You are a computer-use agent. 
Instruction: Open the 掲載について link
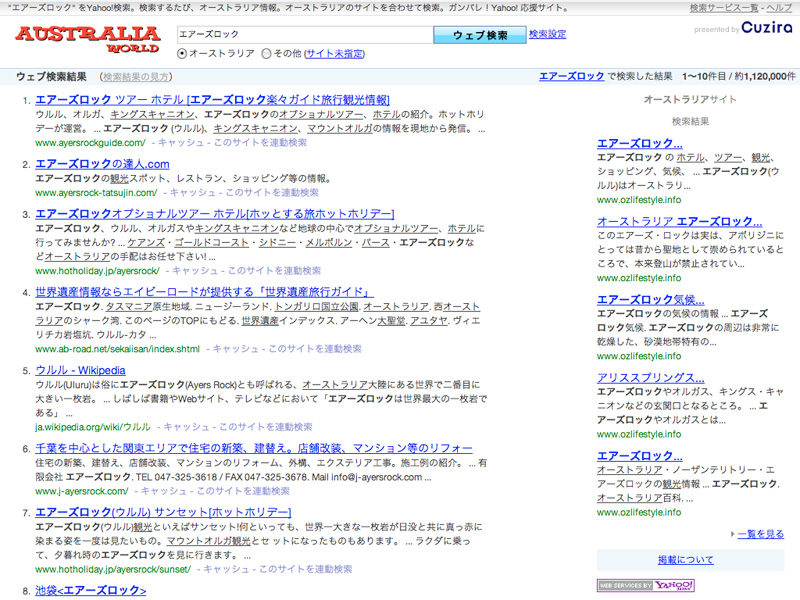686,560
